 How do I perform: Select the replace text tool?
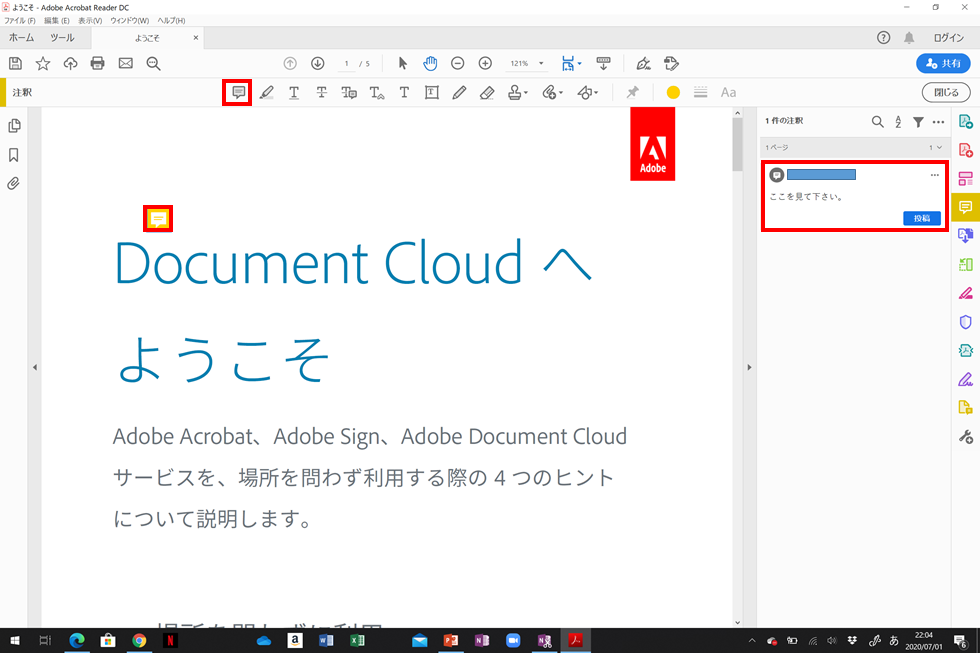pos(349,92)
